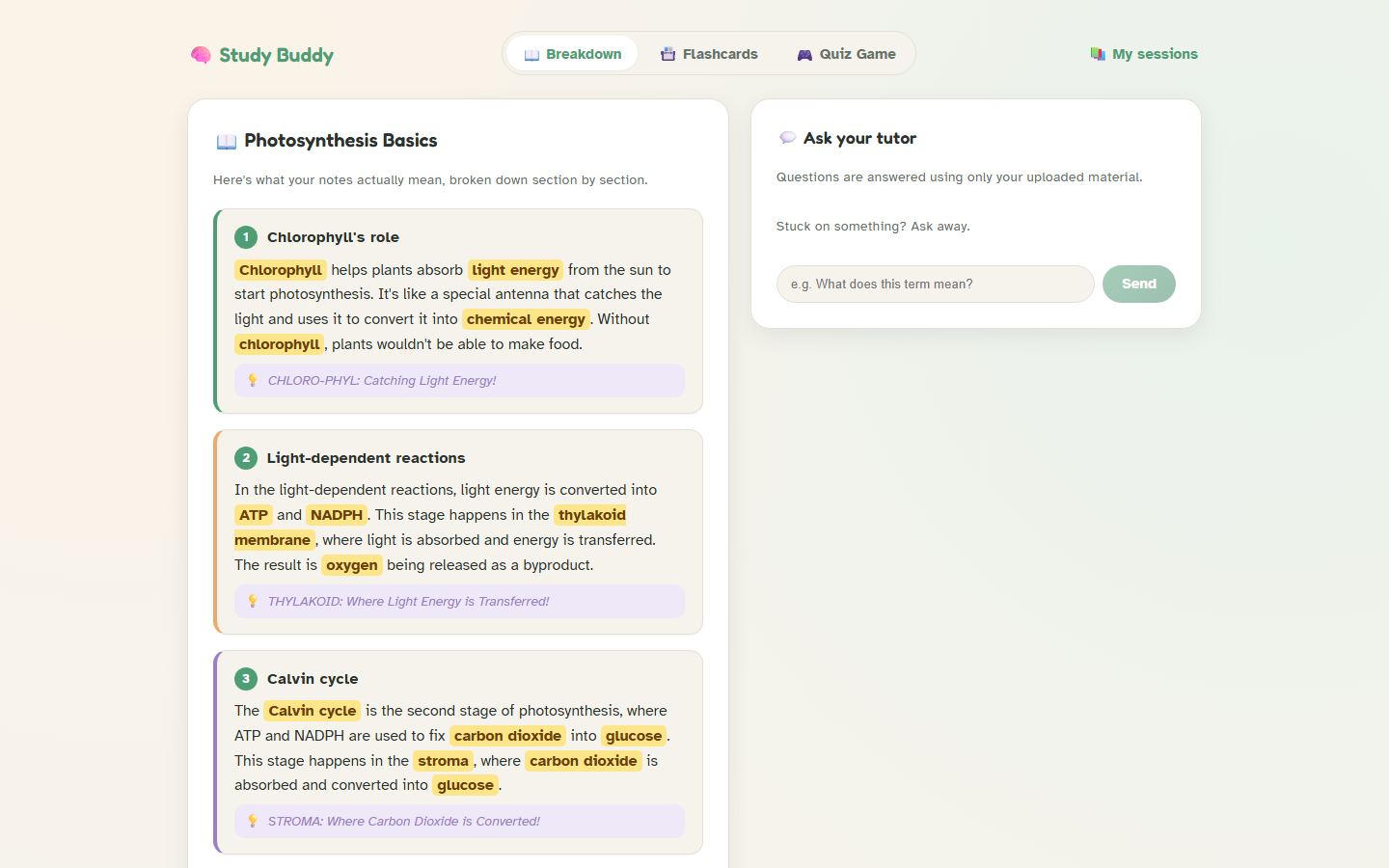The height and width of the screenshot is (868, 1389).
Task: Click the highlighted term 'chemical energy'
Action: pyautogui.click(x=526, y=319)
